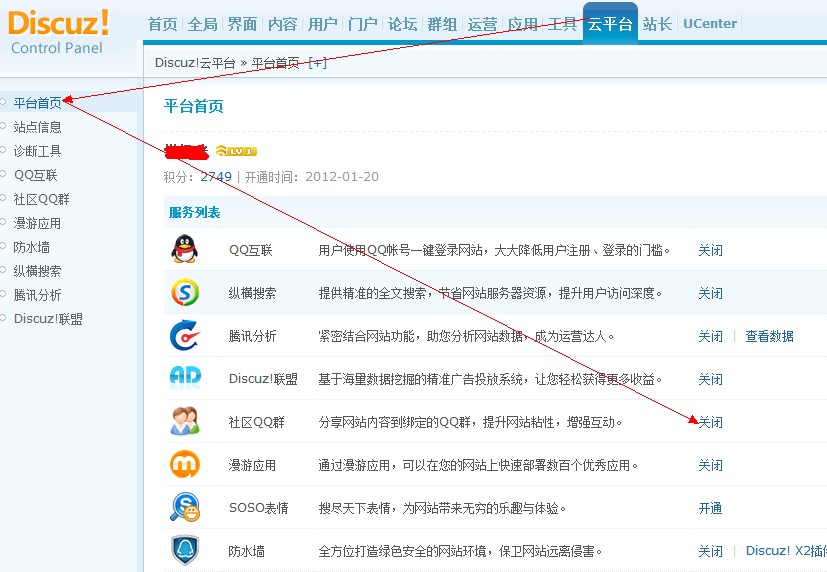Open QQ互联 in the sidebar
Screen dimensions: 827x572
coord(35,175)
